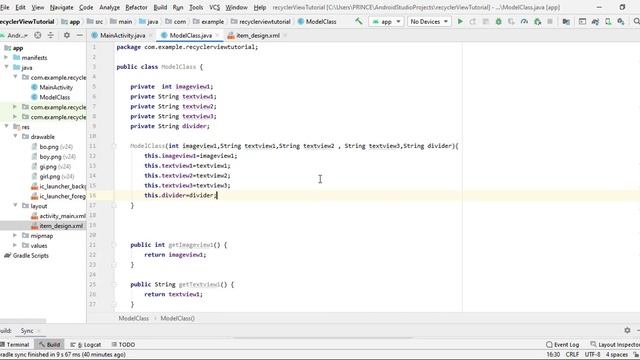Open the Analyze menu
The width and height of the screenshot is (640, 360).
[109, 7]
